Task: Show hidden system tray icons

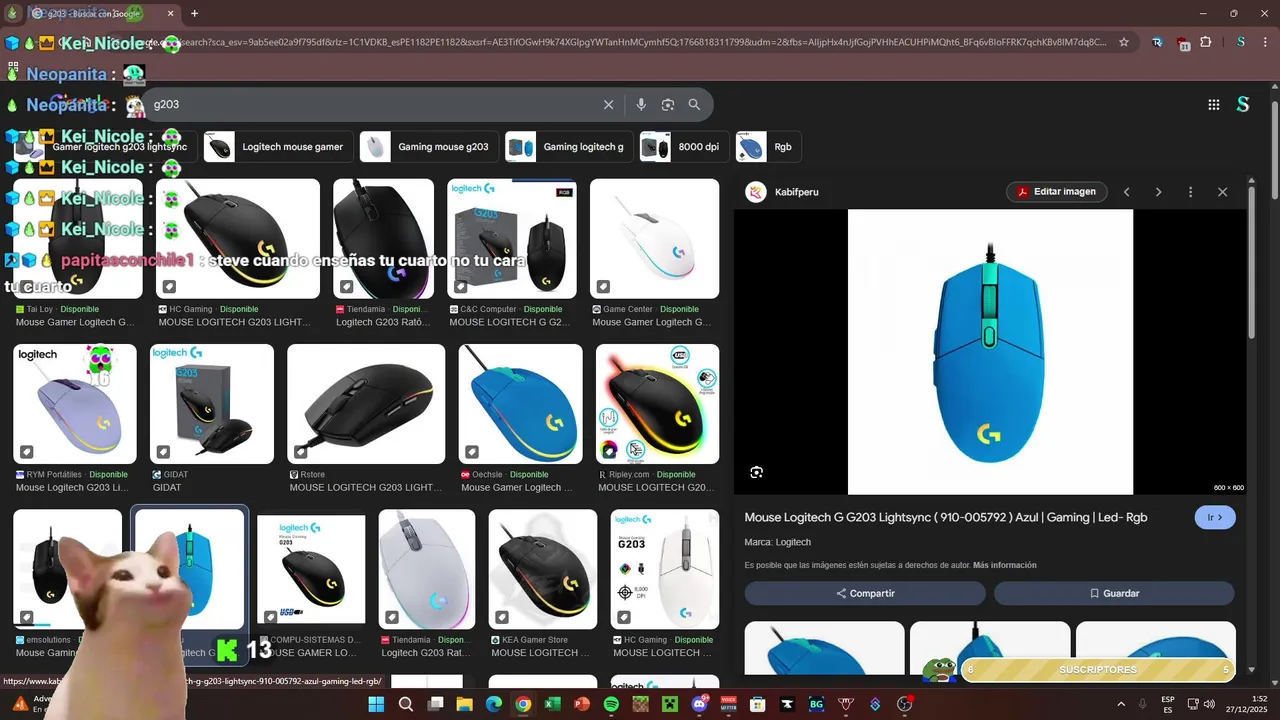Action: (x=1120, y=704)
